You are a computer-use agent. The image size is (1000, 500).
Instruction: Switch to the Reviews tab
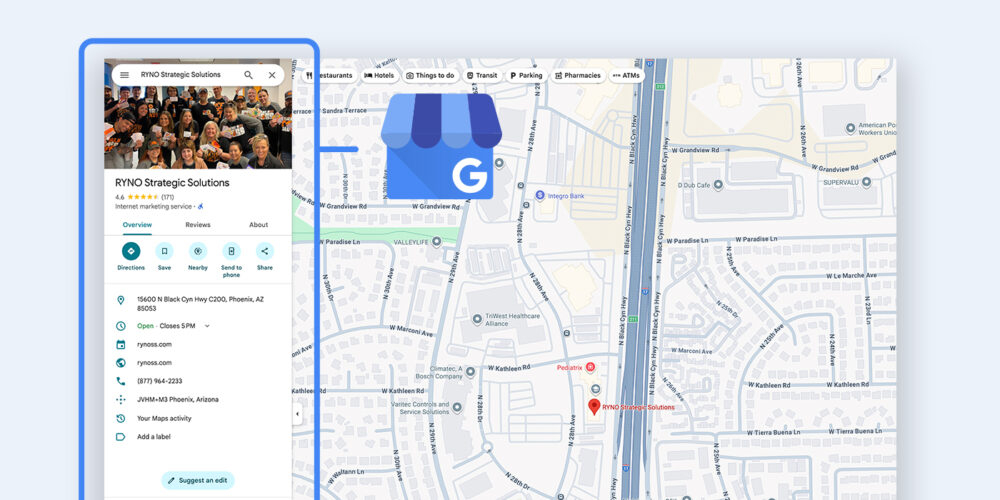point(198,225)
